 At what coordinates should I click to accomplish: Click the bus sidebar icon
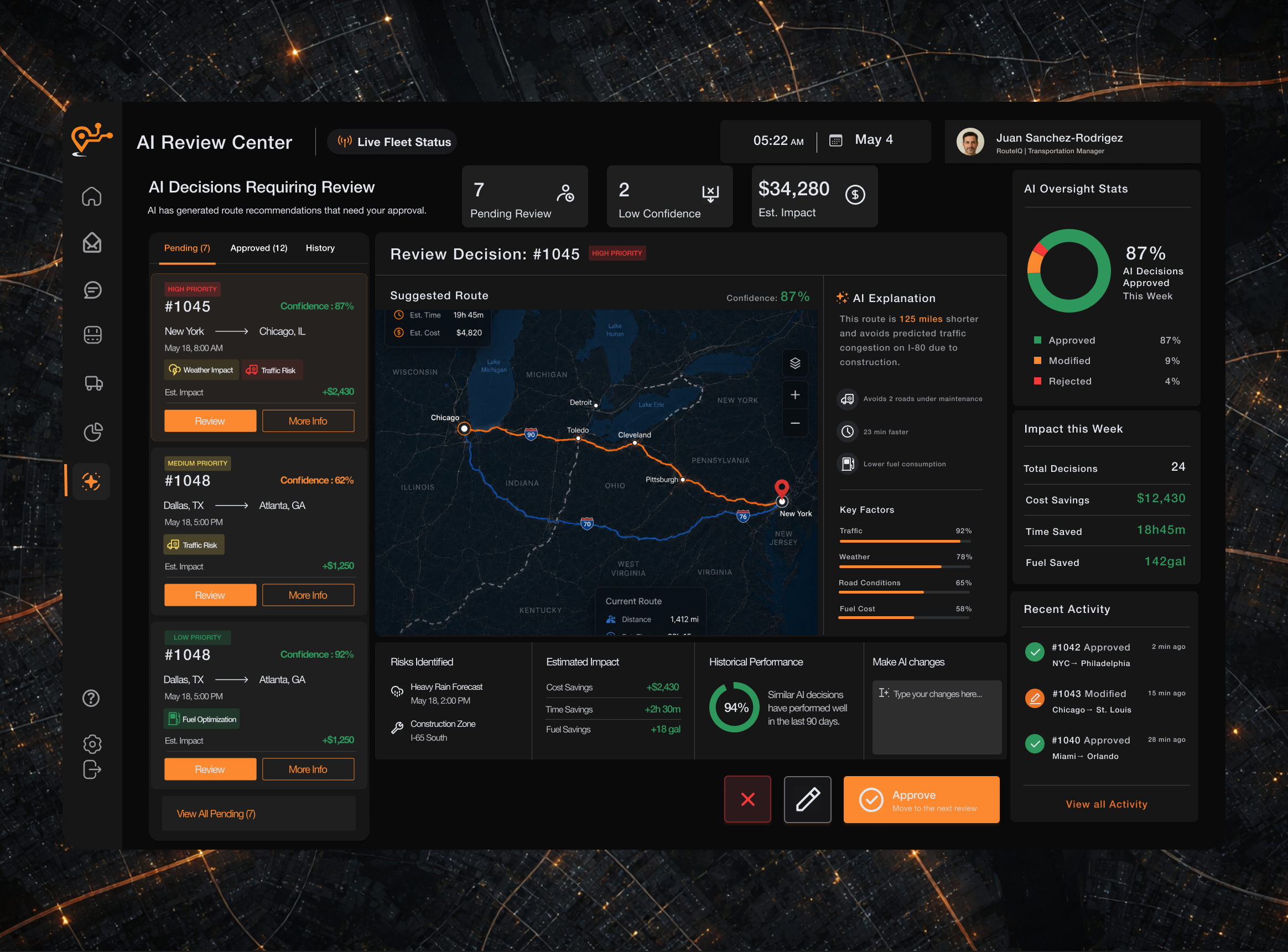93,335
